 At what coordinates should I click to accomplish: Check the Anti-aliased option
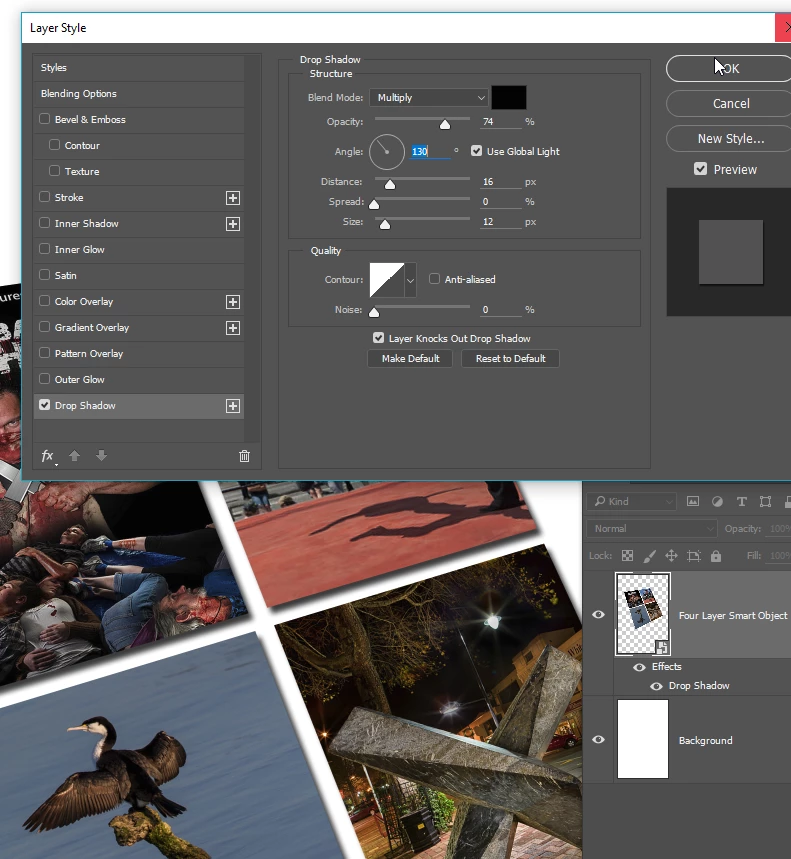pyautogui.click(x=434, y=279)
